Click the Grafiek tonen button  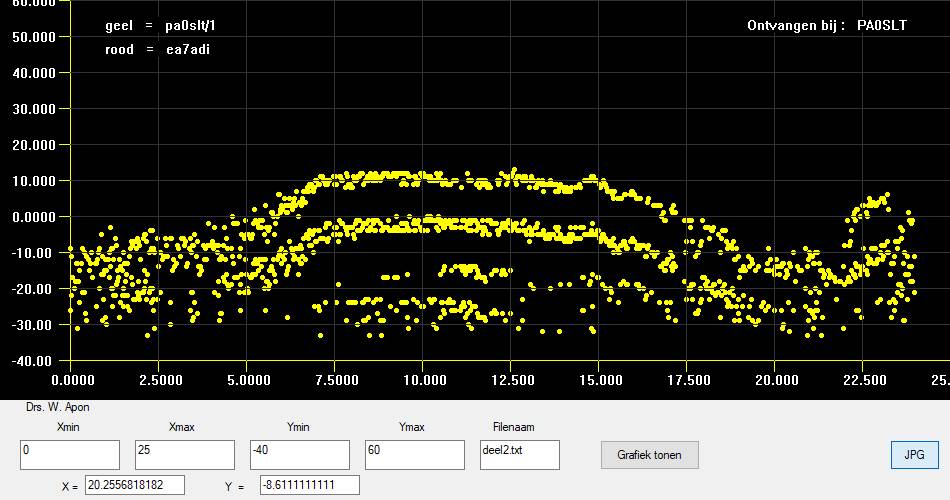(x=649, y=455)
